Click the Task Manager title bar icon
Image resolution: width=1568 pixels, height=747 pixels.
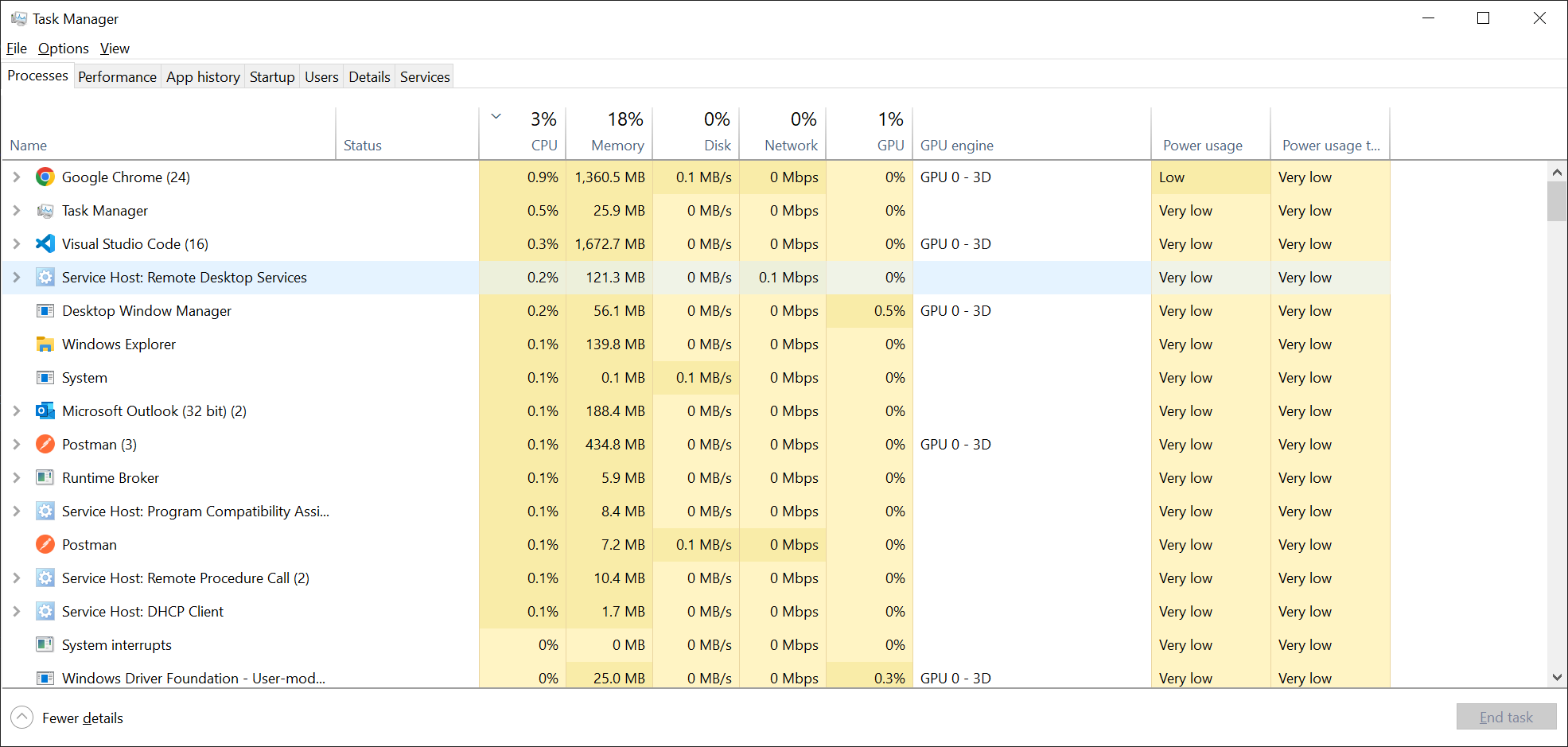click(19, 18)
